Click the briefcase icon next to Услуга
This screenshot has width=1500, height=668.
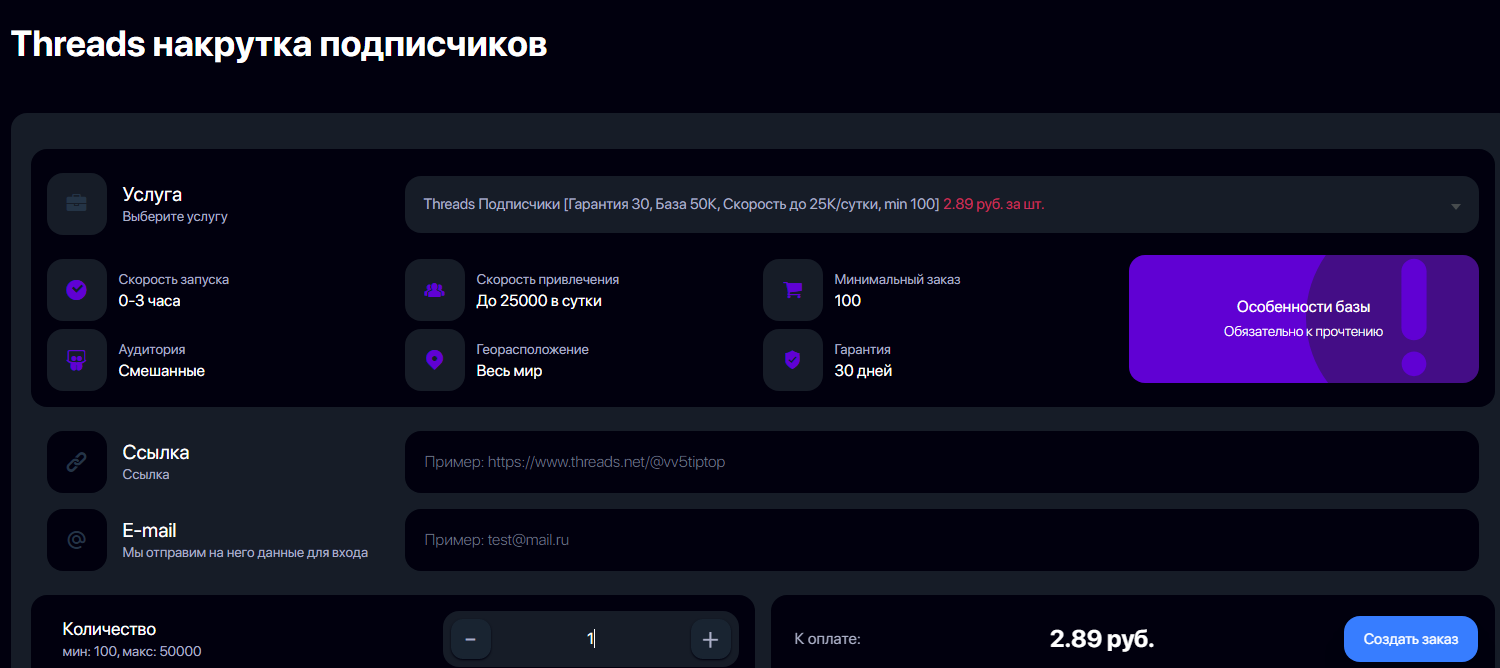[76, 204]
